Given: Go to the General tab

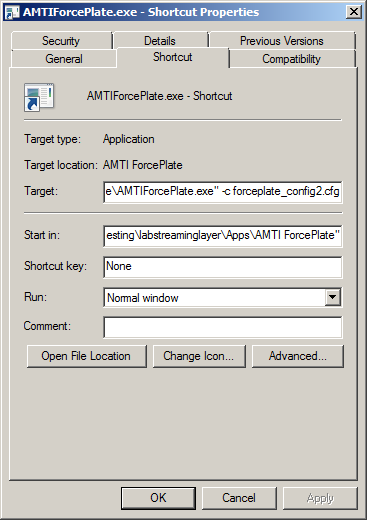Looking at the screenshot, I should pyautogui.click(x=64, y=59).
